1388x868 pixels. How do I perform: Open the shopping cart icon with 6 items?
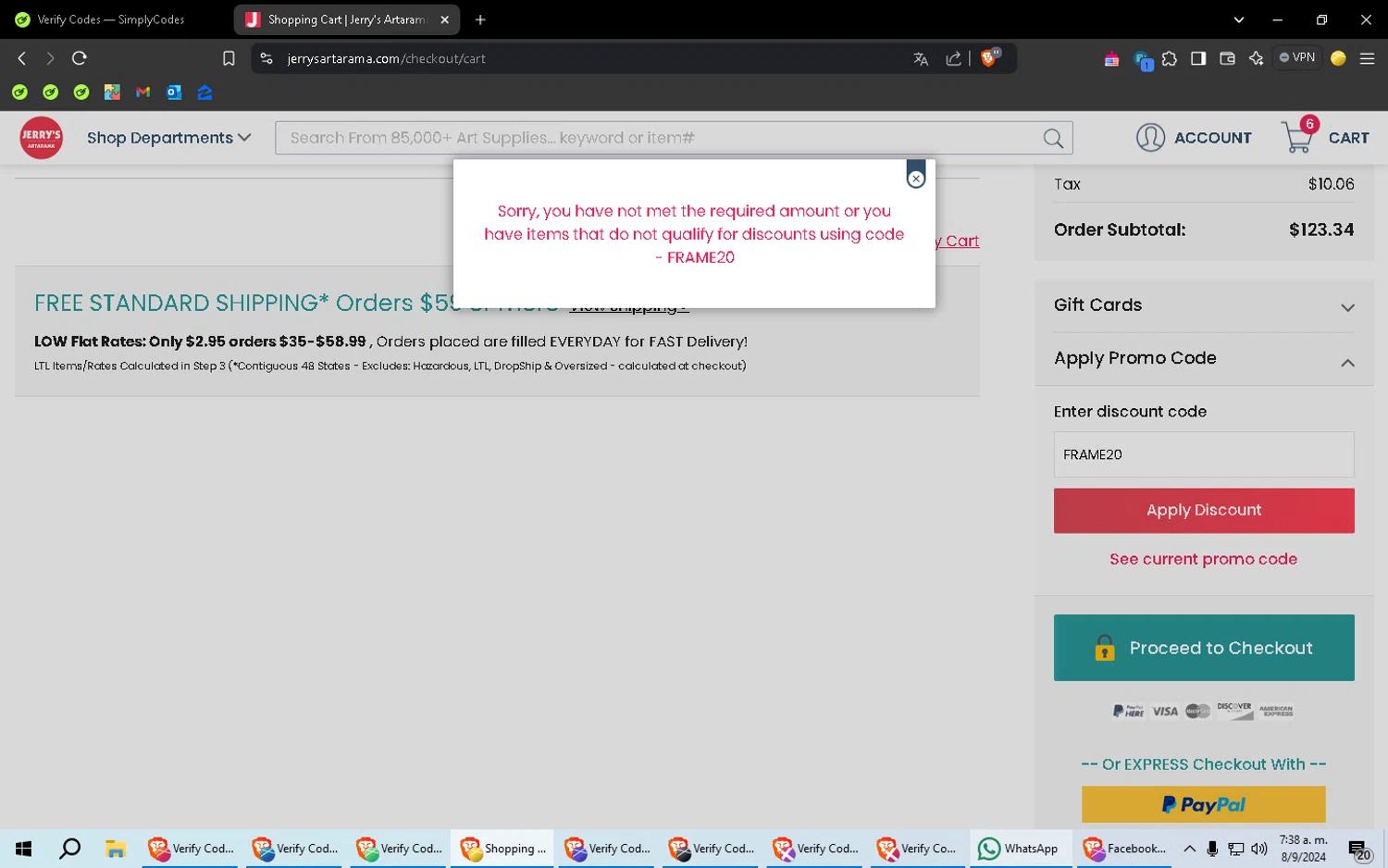click(x=1298, y=136)
